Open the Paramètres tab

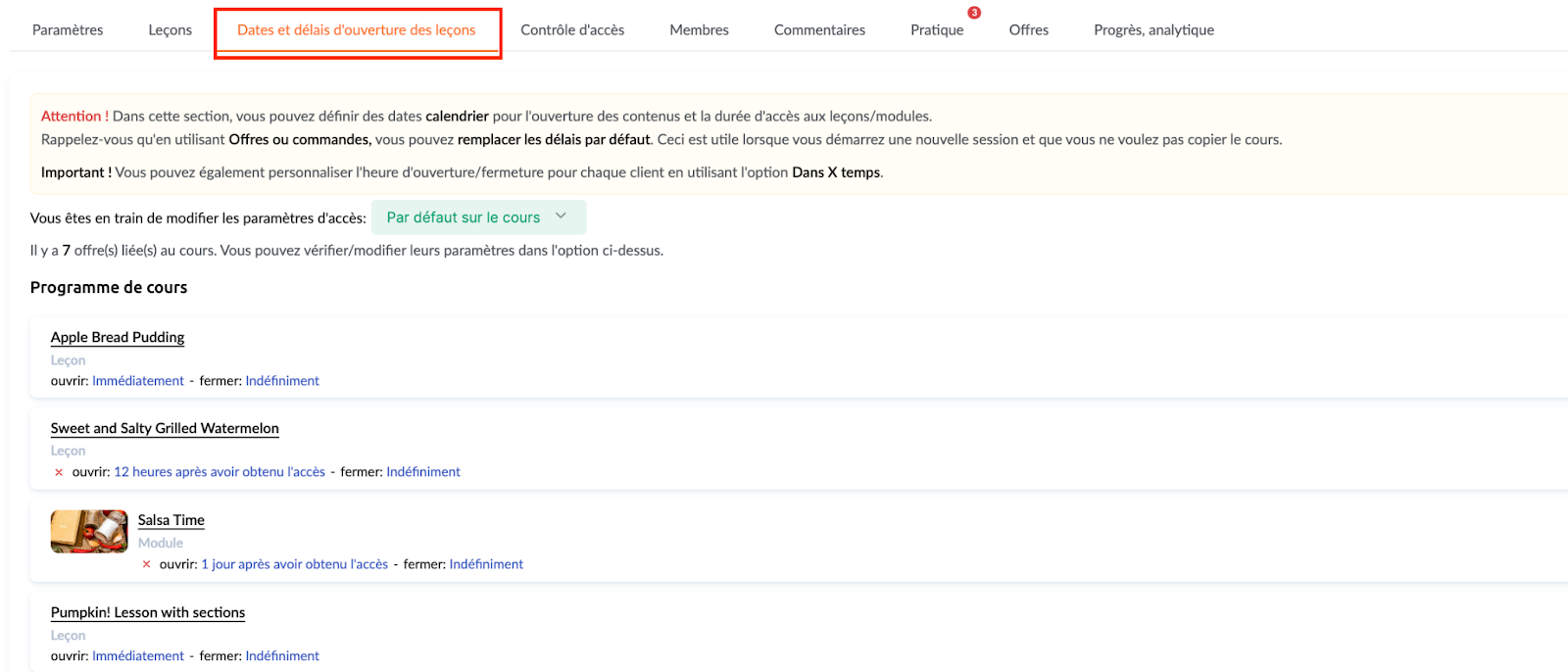[68, 30]
